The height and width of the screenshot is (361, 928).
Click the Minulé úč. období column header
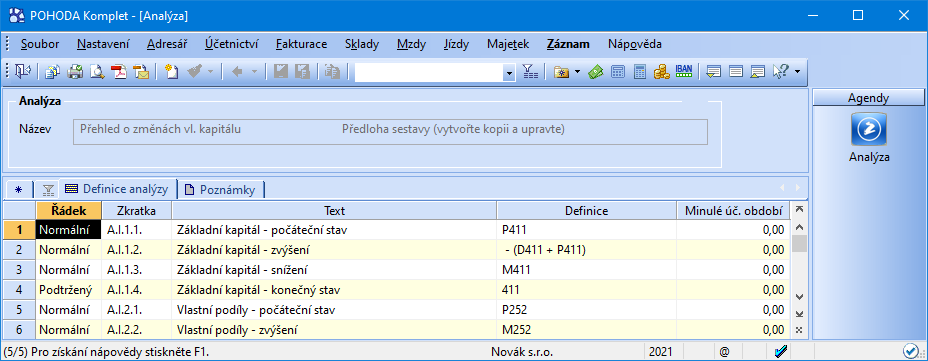click(x=733, y=211)
